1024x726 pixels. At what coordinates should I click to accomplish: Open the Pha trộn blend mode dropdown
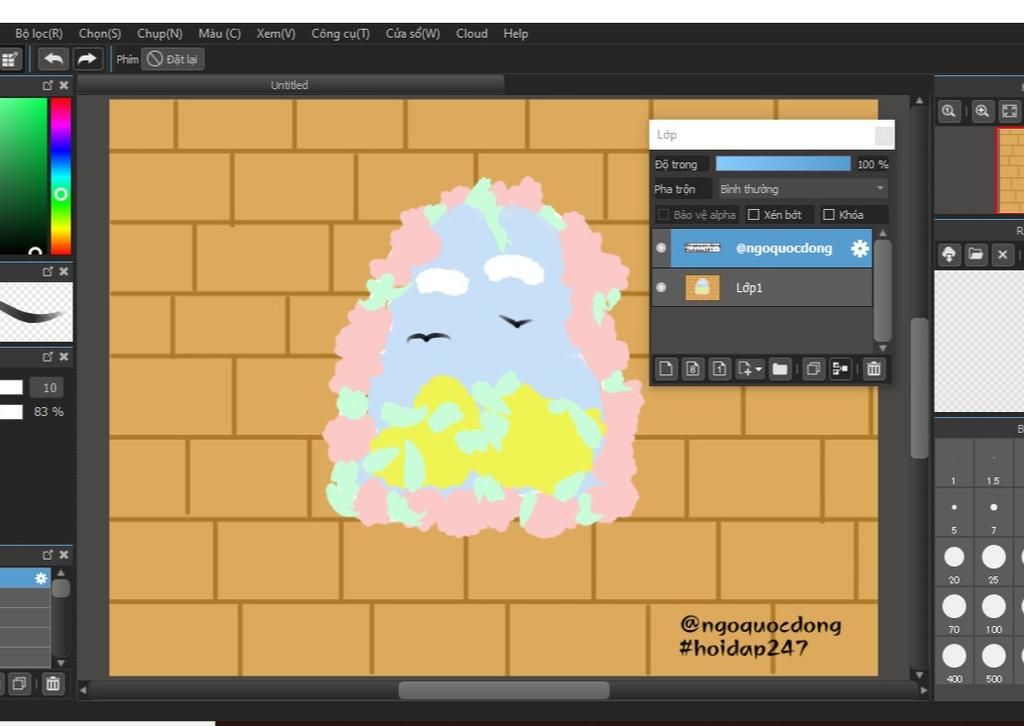[802, 189]
